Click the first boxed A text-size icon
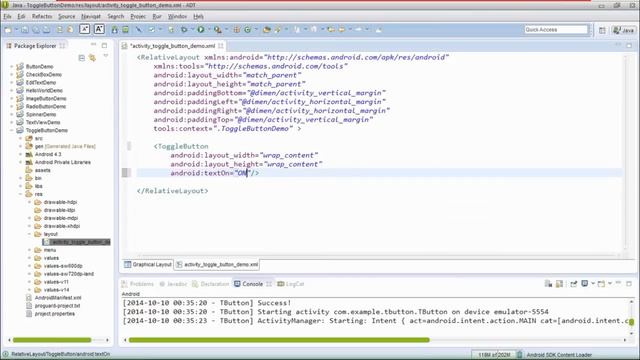Screen dimensions: 640x360 click(84, 29)
